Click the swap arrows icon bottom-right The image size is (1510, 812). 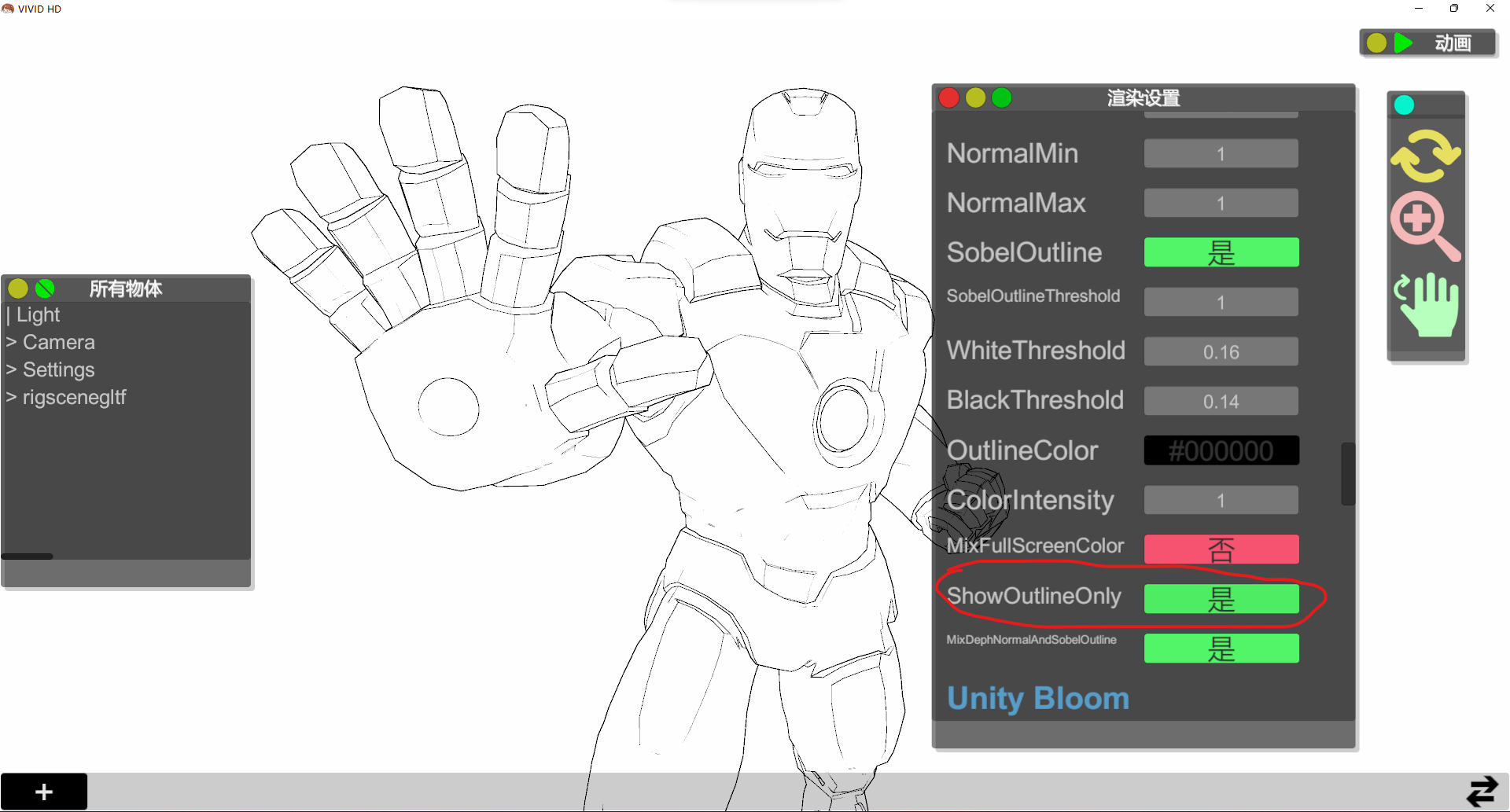[x=1482, y=792]
